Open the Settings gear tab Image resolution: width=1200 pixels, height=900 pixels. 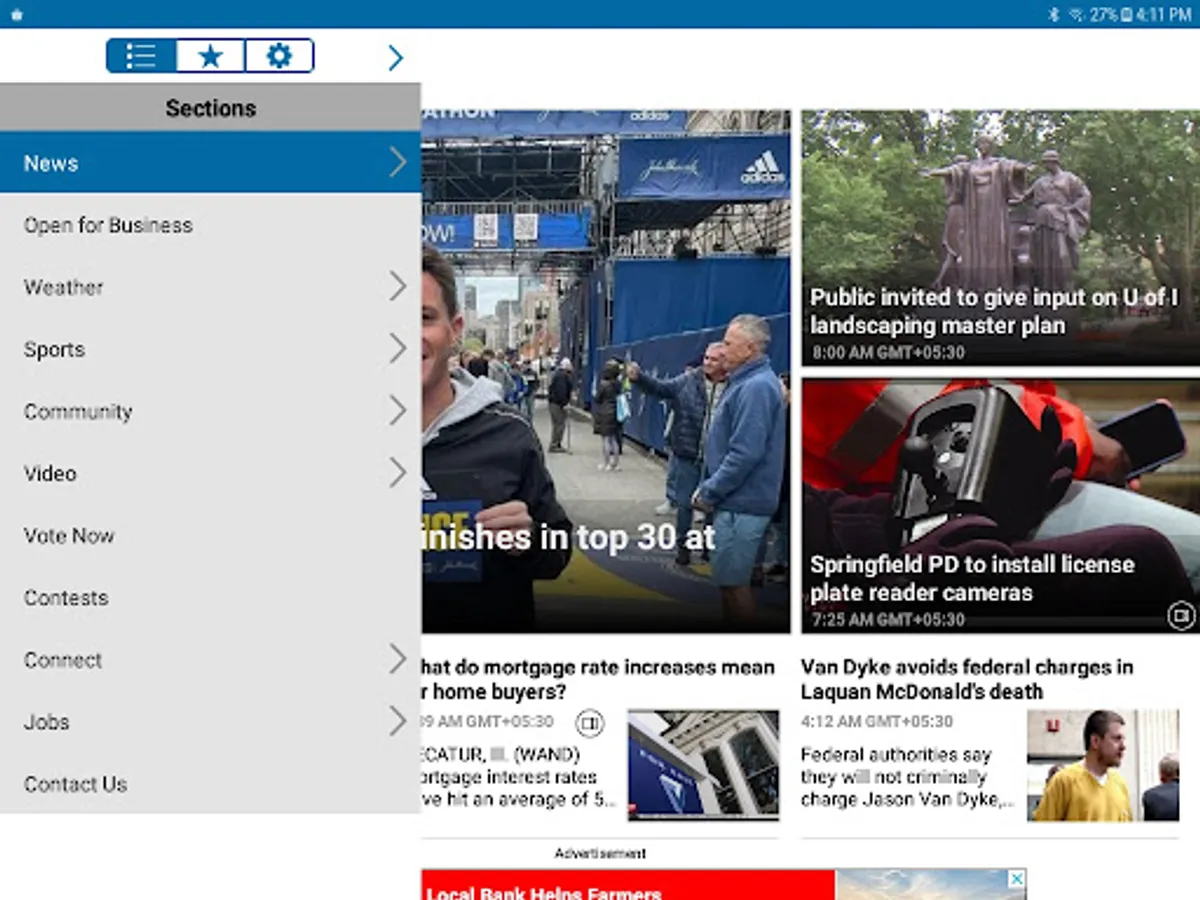pyautogui.click(x=279, y=56)
